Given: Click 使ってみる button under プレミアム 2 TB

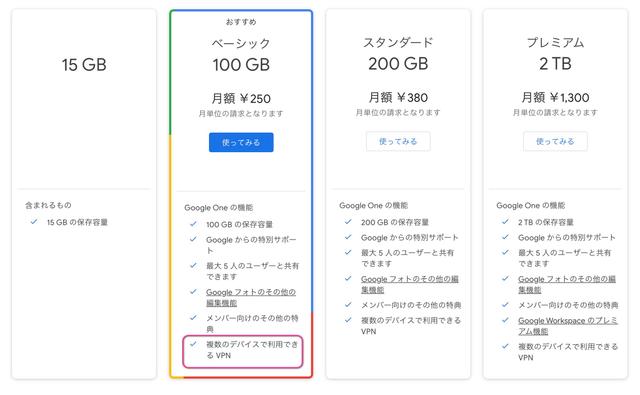Looking at the screenshot, I should [555, 141].
